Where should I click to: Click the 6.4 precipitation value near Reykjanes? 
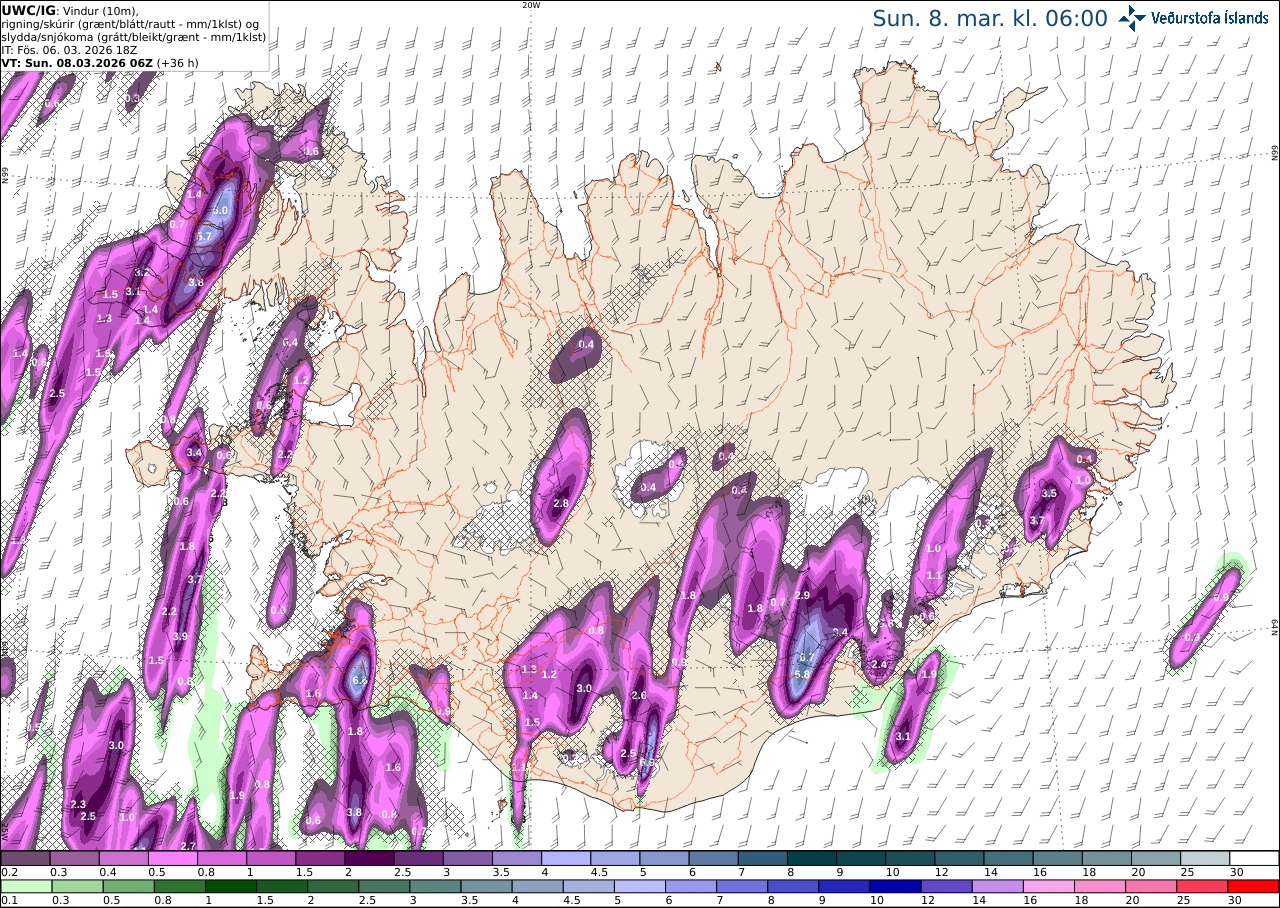(361, 681)
